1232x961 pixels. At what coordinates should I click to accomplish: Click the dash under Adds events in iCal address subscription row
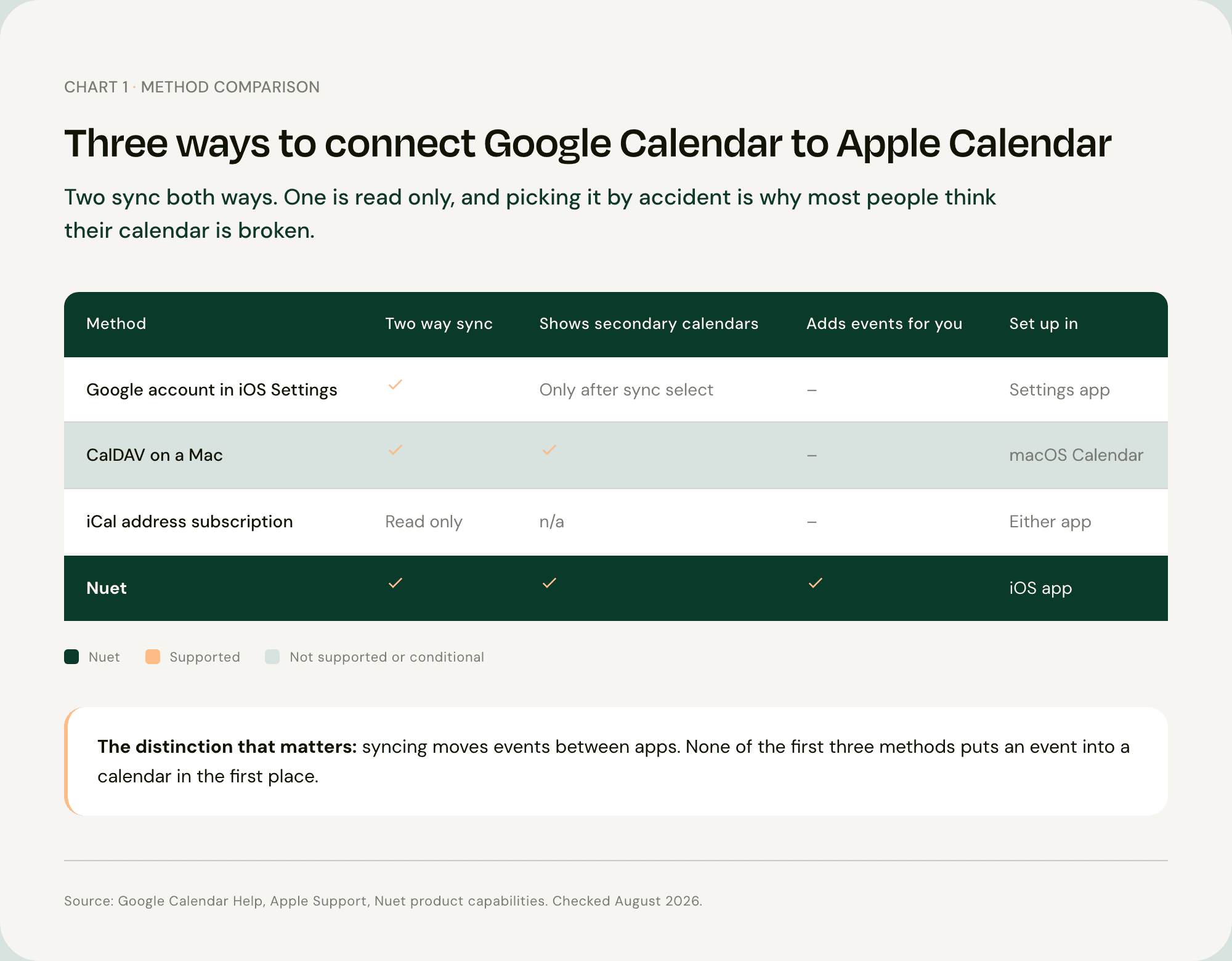(x=812, y=522)
